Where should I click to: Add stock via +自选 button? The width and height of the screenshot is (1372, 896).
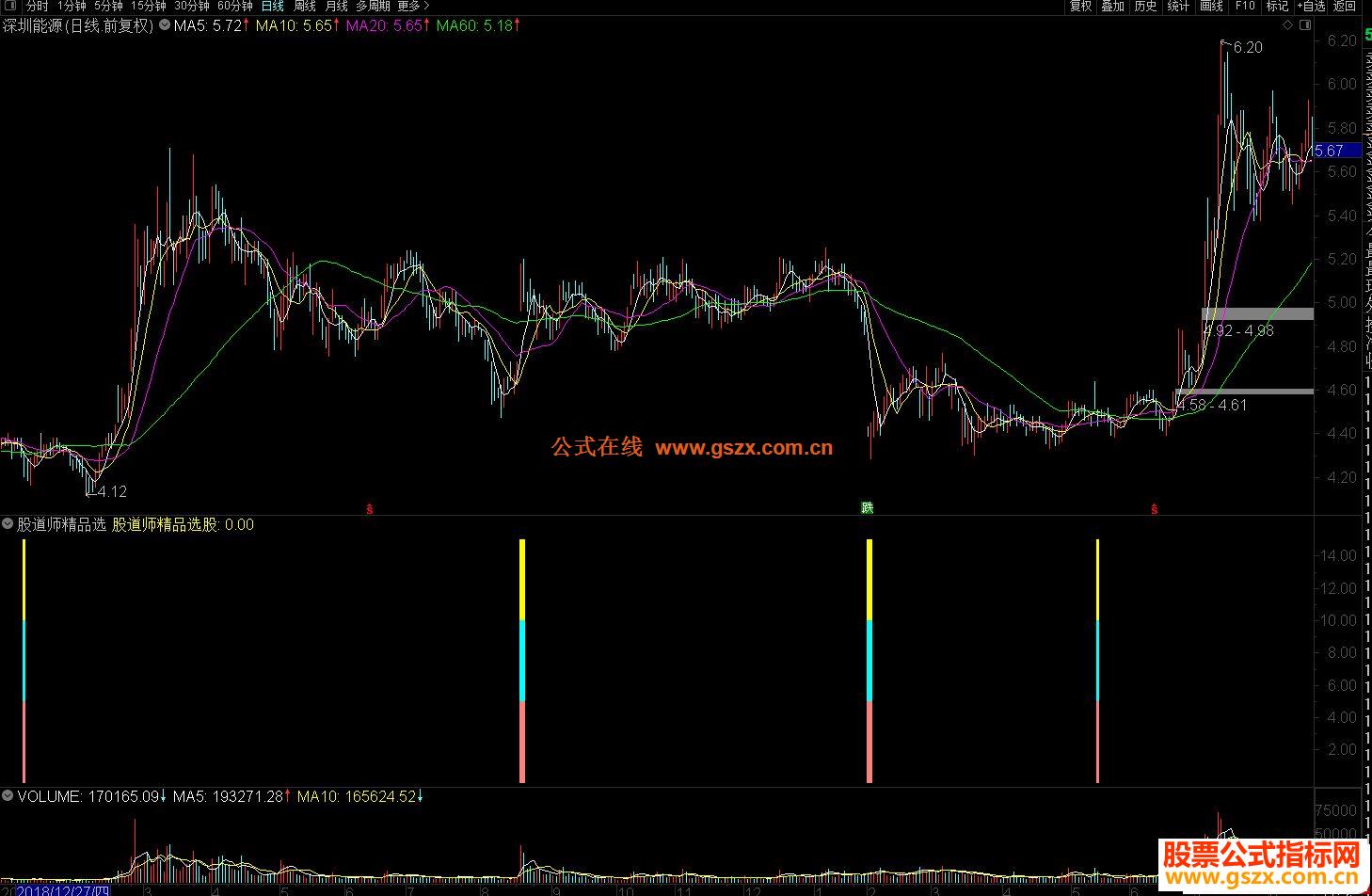(x=1311, y=6)
